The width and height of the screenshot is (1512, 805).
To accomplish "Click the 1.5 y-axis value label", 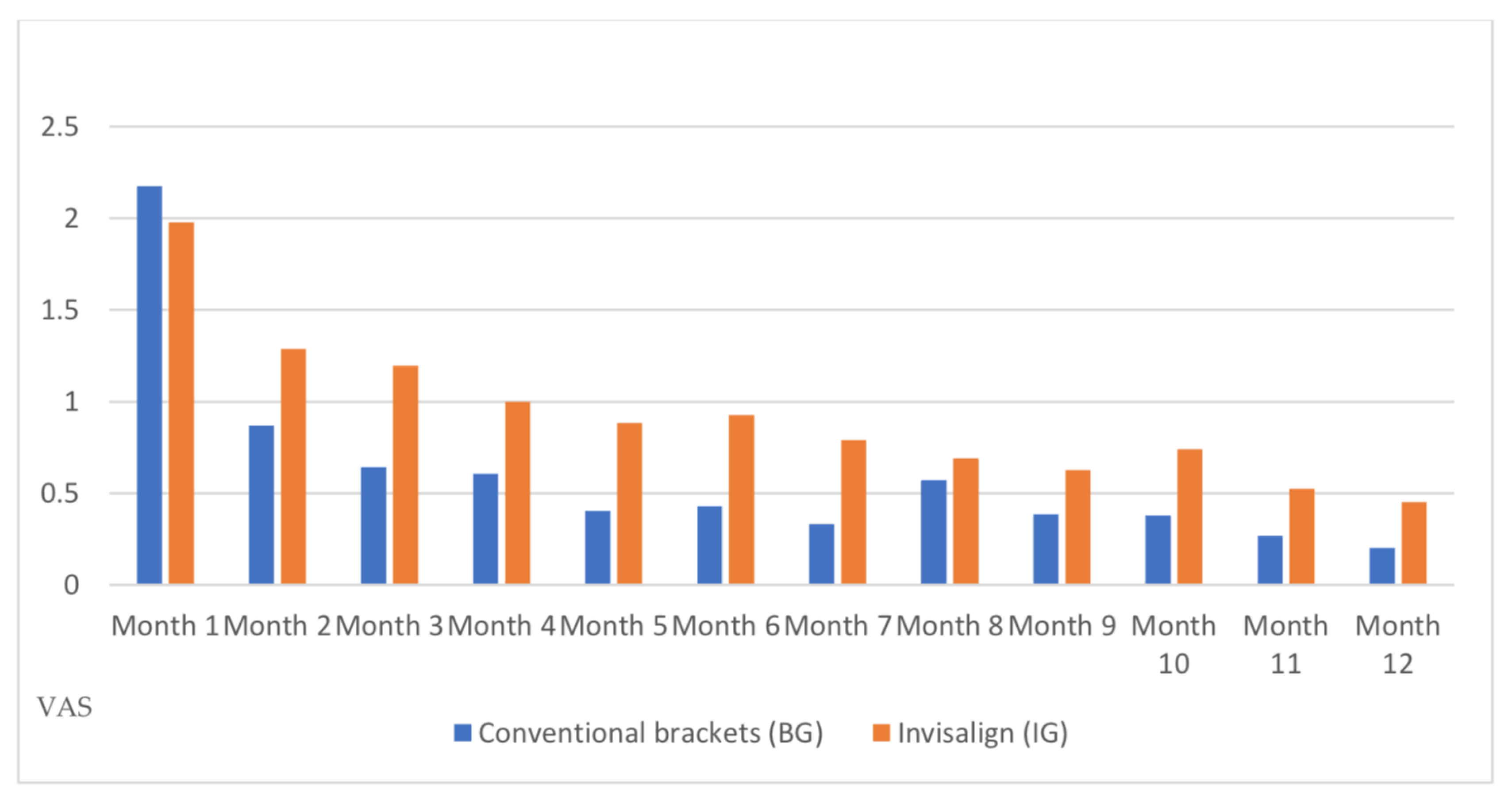I will (59, 310).
